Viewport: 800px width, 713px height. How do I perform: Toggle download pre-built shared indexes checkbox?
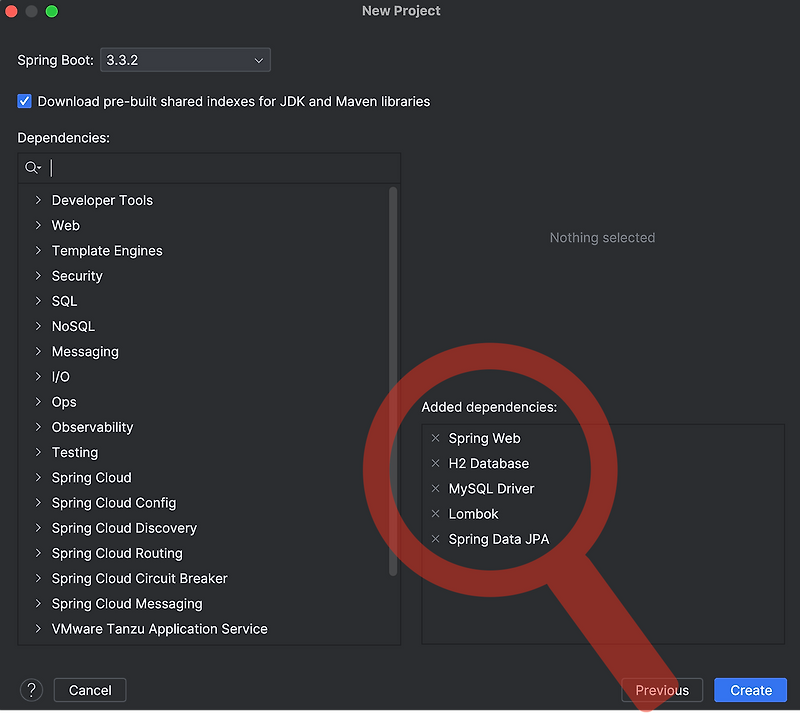pos(24,101)
